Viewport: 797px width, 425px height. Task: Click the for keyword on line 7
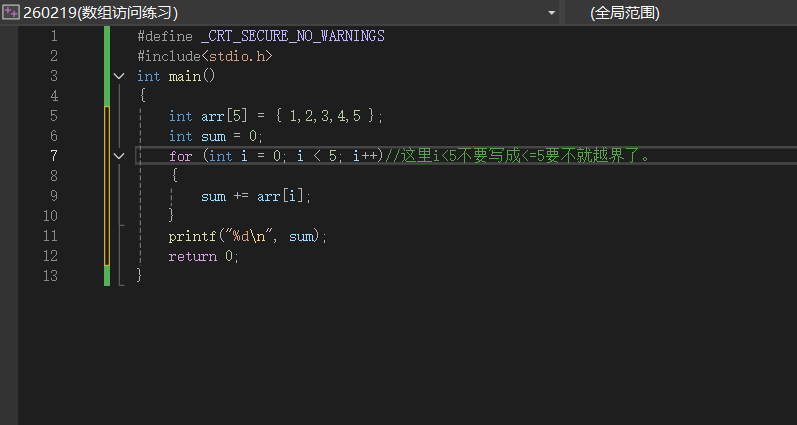[x=180, y=156]
